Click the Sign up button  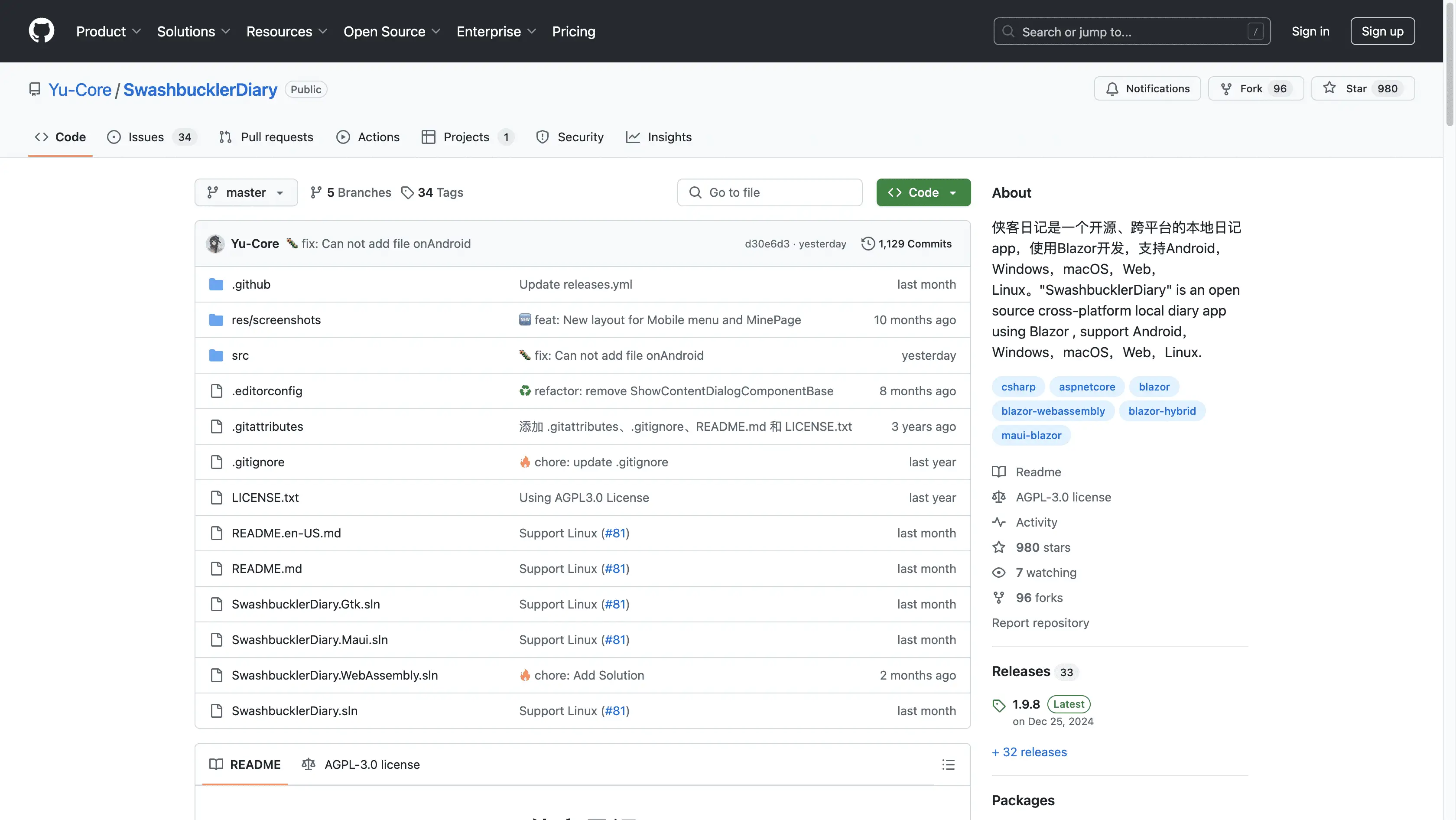[1382, 31]
